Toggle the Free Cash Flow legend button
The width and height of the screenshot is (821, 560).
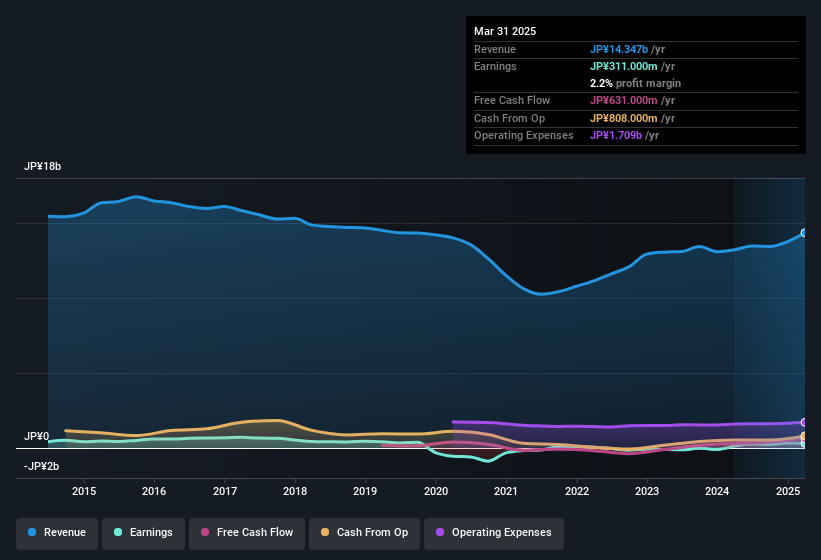tap(247, 533)
